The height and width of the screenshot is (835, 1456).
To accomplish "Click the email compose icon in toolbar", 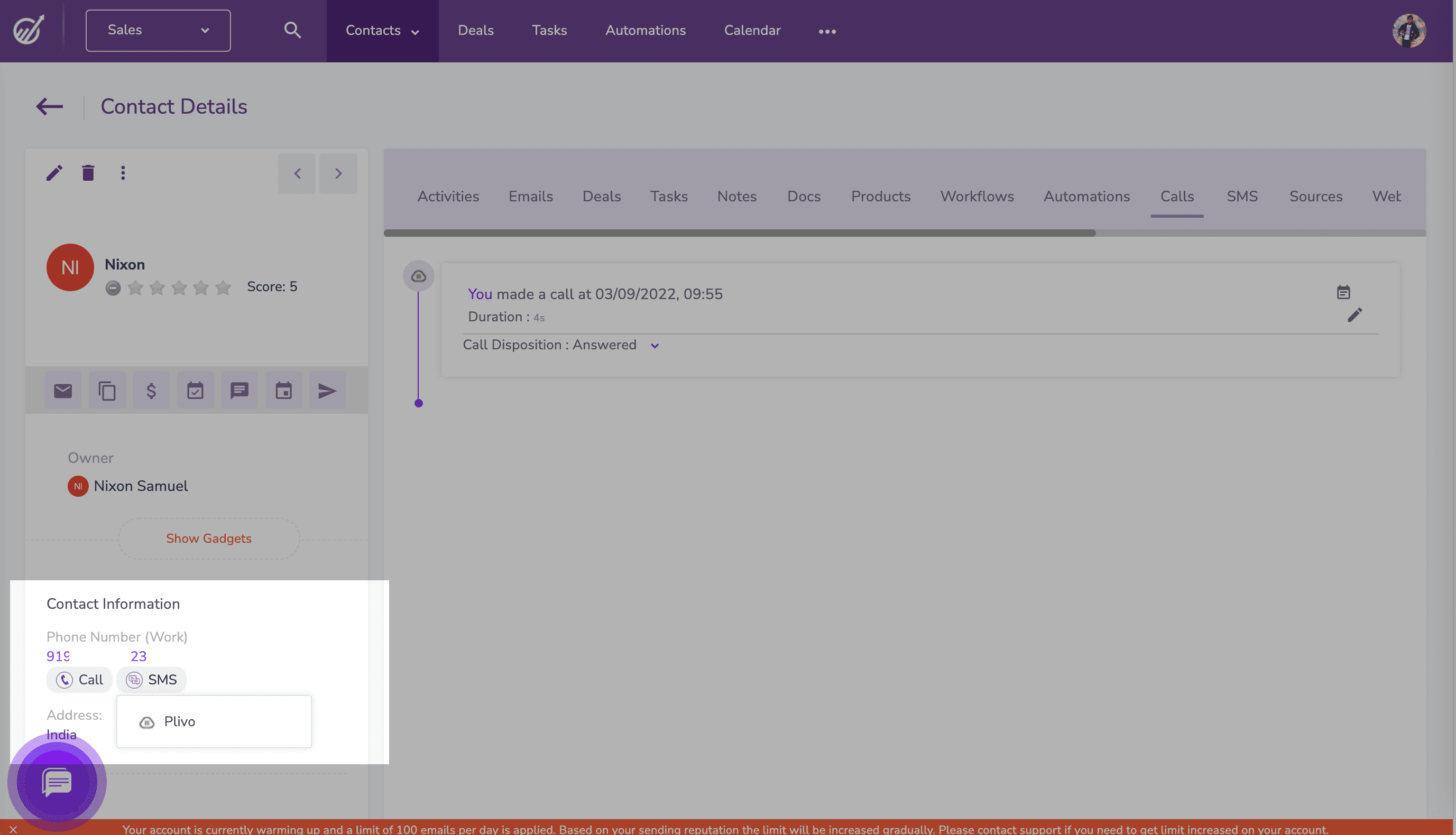I will [x=63, y=390].
